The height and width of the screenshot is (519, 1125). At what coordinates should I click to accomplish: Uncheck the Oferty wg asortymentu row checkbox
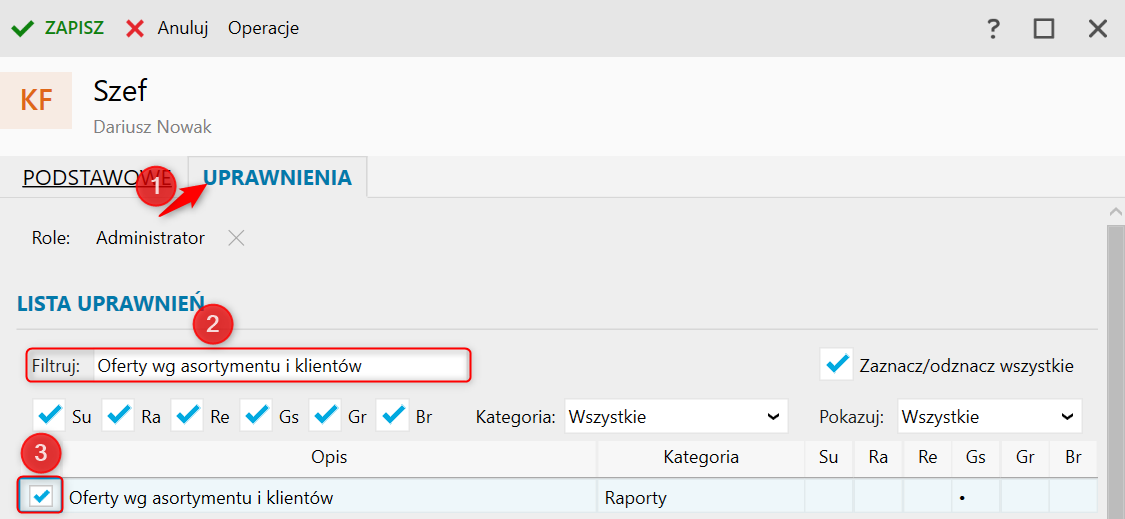42,496
